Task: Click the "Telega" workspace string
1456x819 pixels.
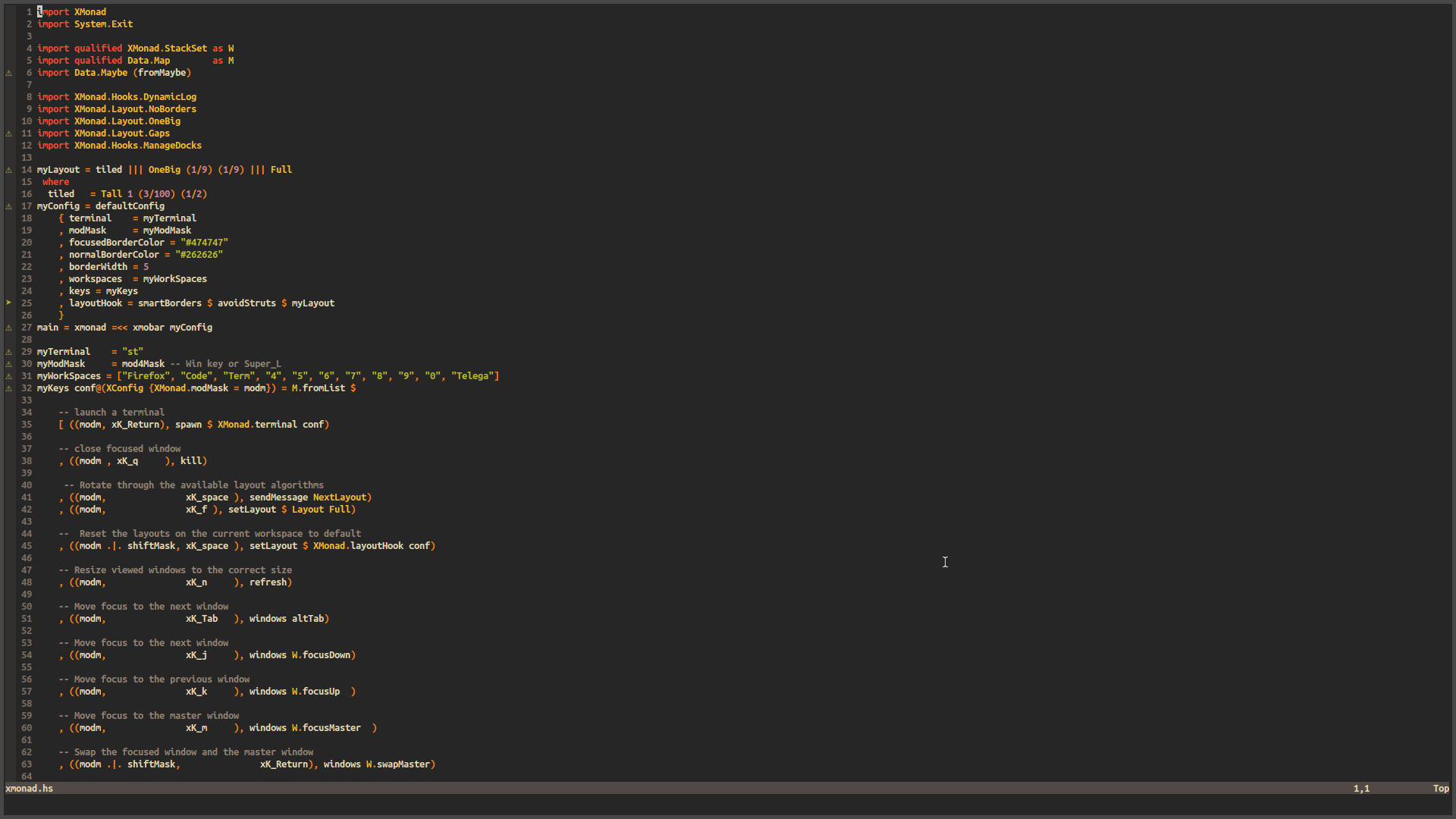Action: 473,376
